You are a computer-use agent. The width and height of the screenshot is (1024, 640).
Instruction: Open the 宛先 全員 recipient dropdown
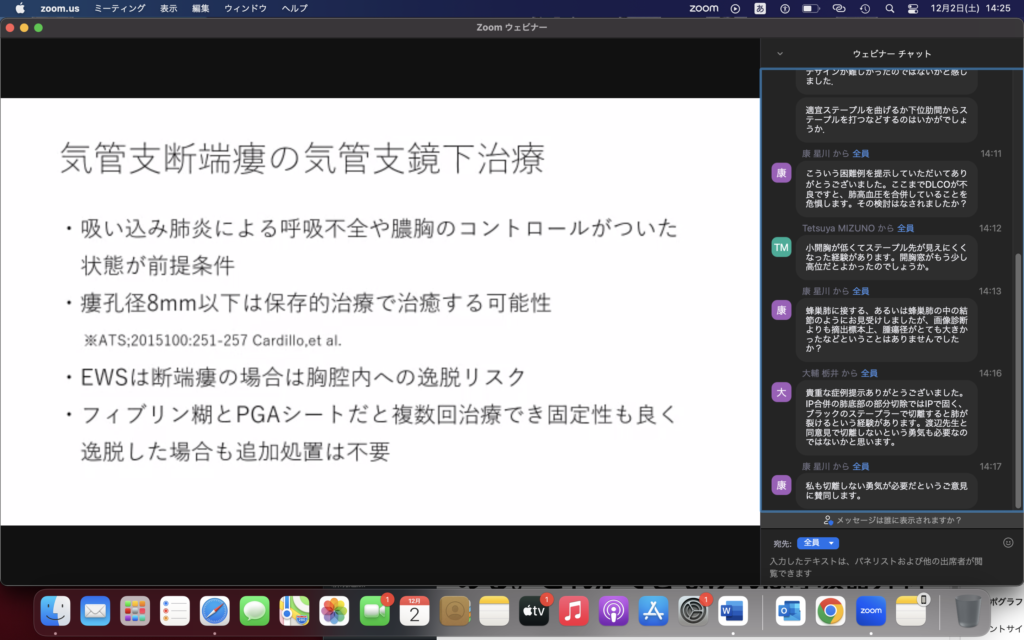(x=817, y=543)
